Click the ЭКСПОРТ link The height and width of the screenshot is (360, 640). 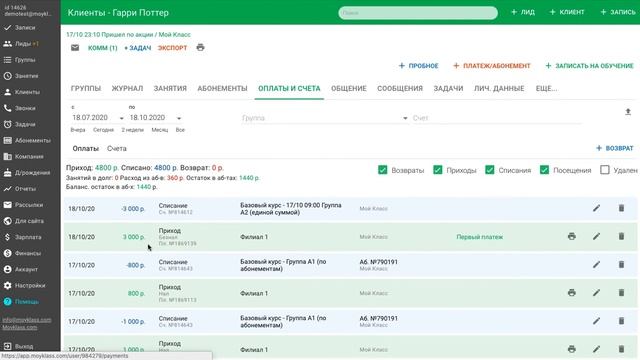(x=172, y=48)
